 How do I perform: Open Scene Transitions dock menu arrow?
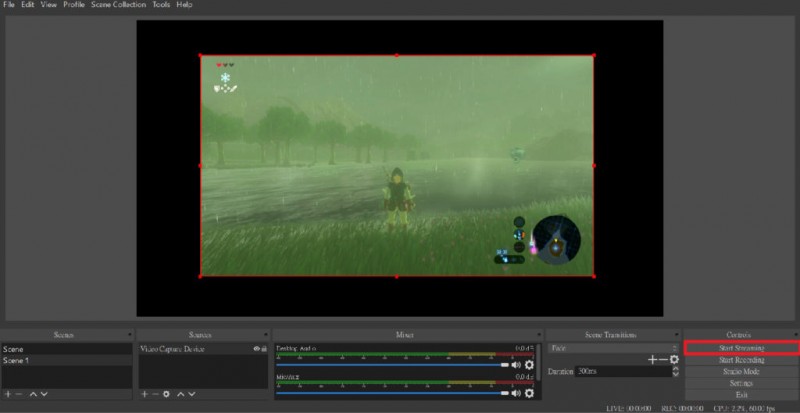[677, 335]
